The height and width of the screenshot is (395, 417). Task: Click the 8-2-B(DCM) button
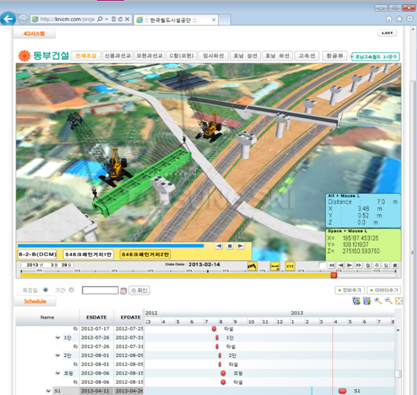37,254
